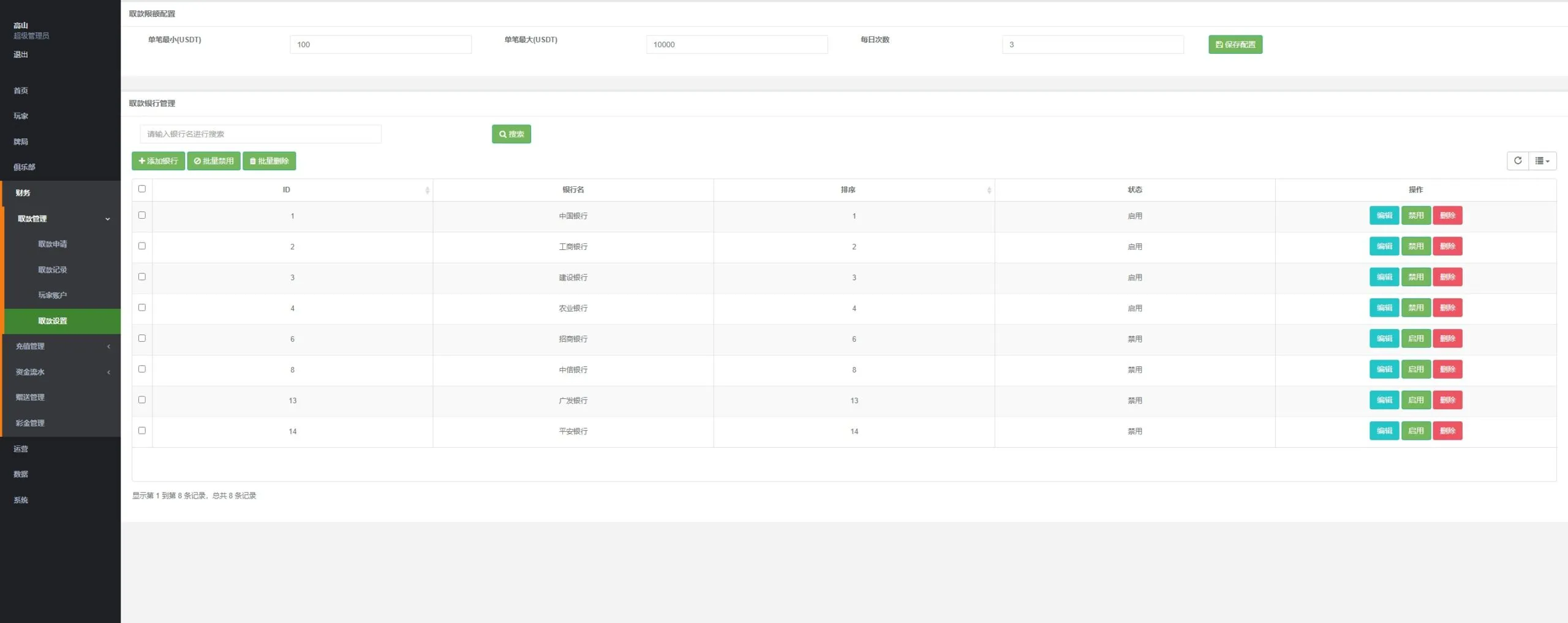This screenshot has width=1568, height=623.
Task: Open the 取款申请 sidebar item
Action: pyautogui.click(x=53, y=244)
